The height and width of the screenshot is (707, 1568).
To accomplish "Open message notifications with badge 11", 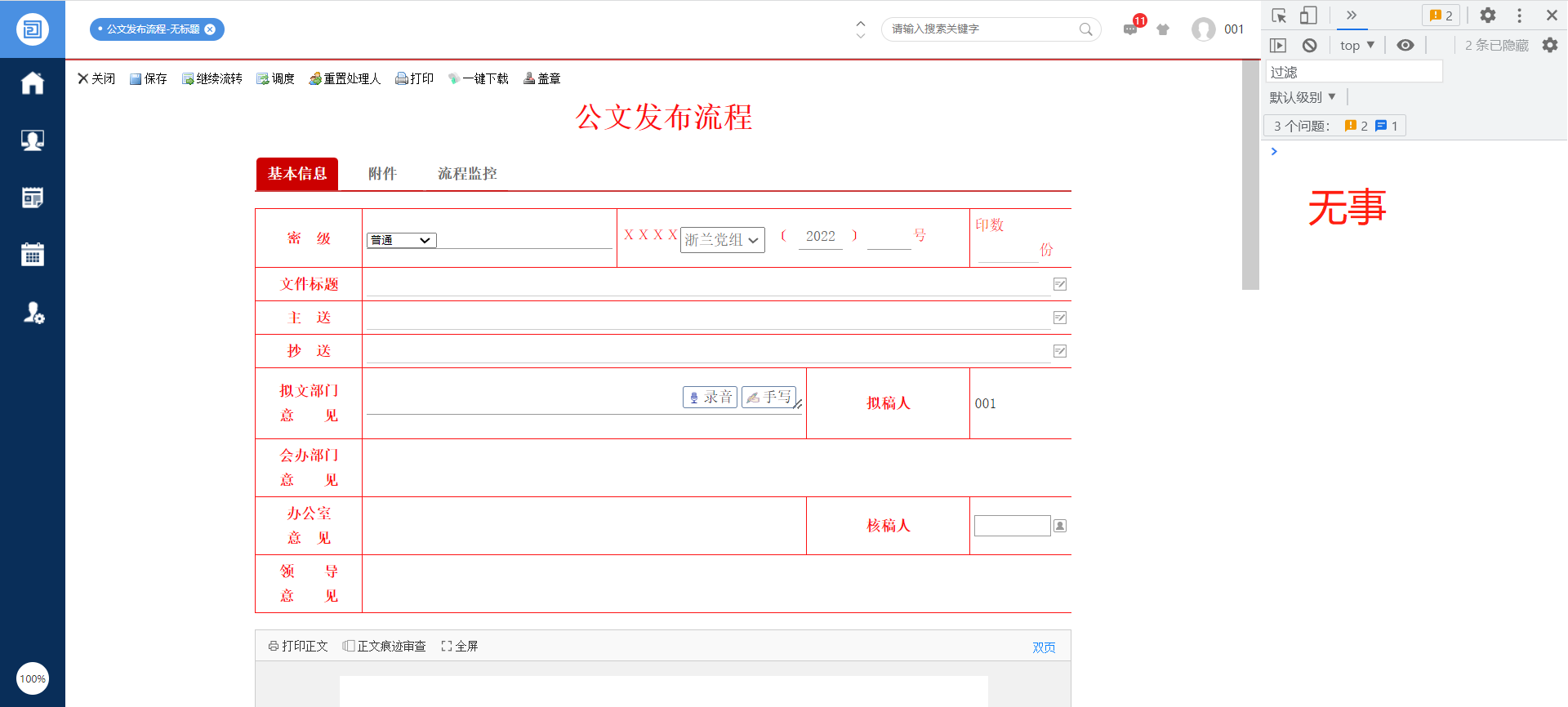I will [1131, 29].
